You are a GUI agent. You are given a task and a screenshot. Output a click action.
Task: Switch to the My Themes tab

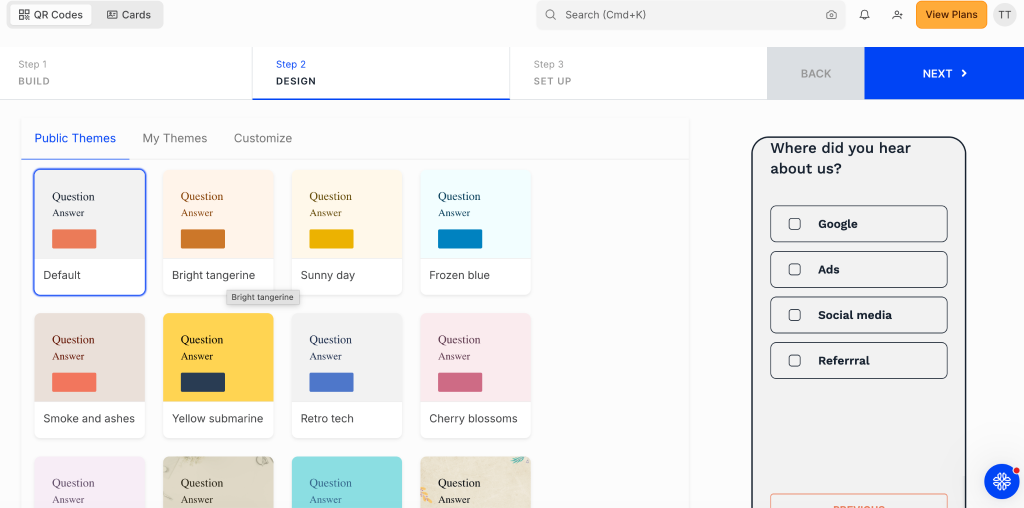click(175, 138)
